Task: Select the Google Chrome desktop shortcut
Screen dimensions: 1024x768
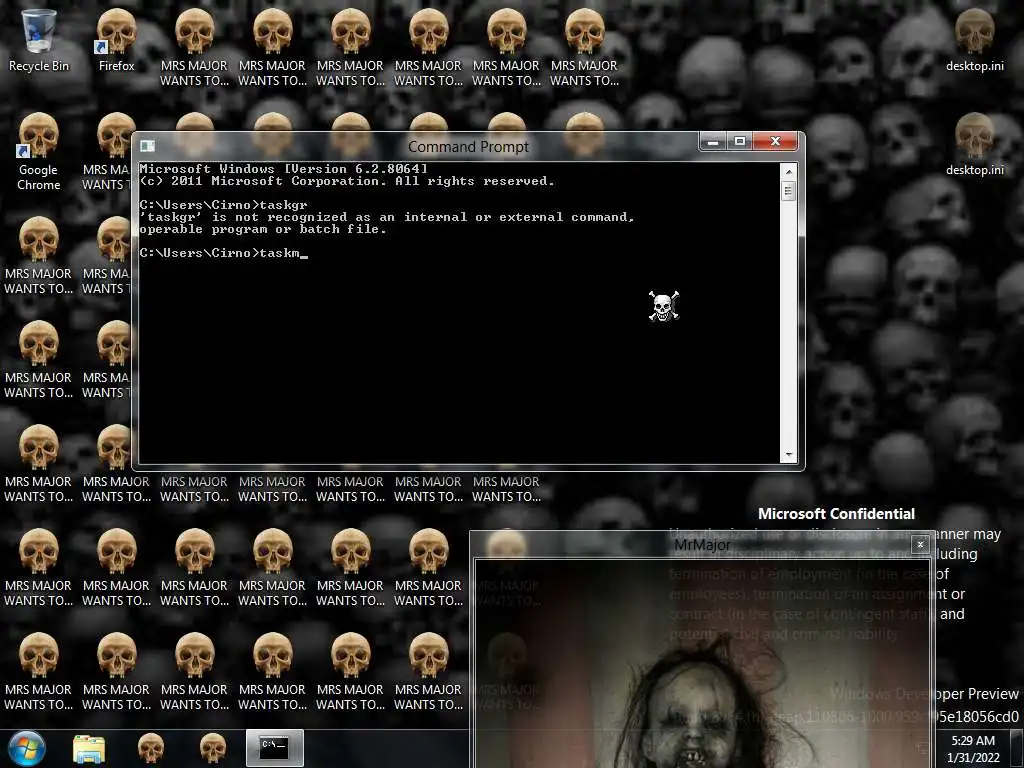Action: tap(38, 152)
